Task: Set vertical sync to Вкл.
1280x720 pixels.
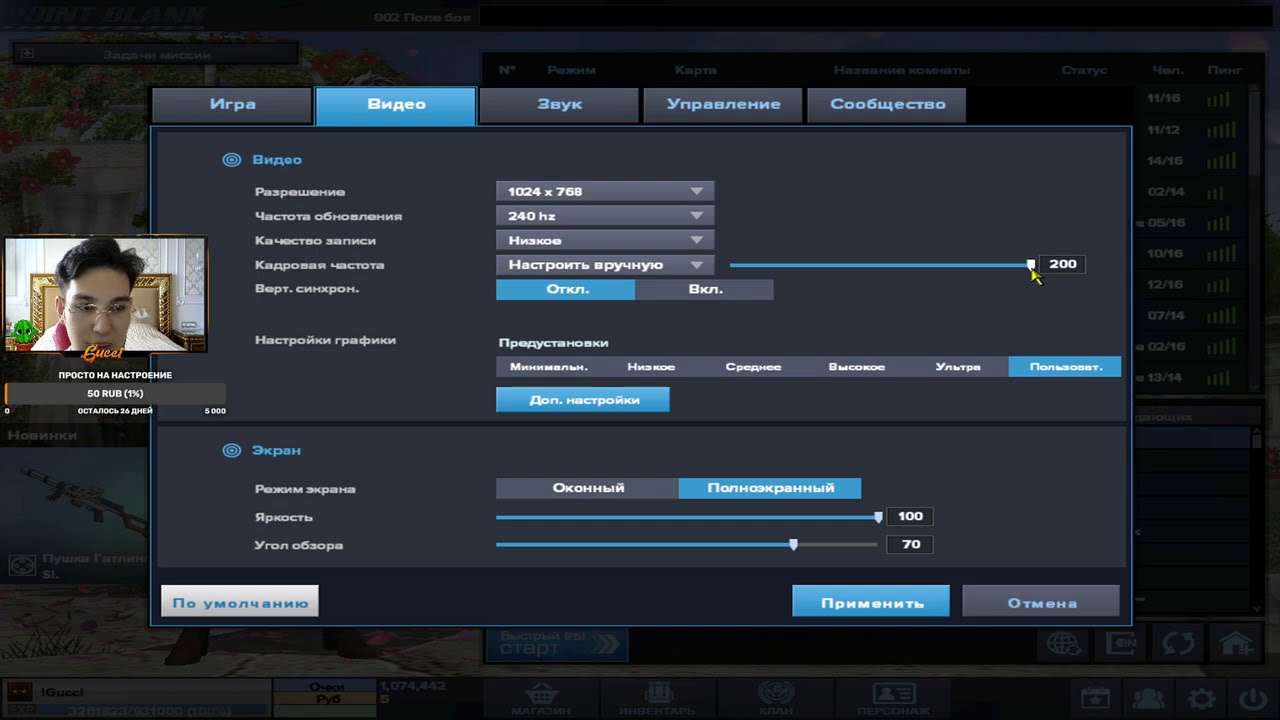Action: point(704,289)
